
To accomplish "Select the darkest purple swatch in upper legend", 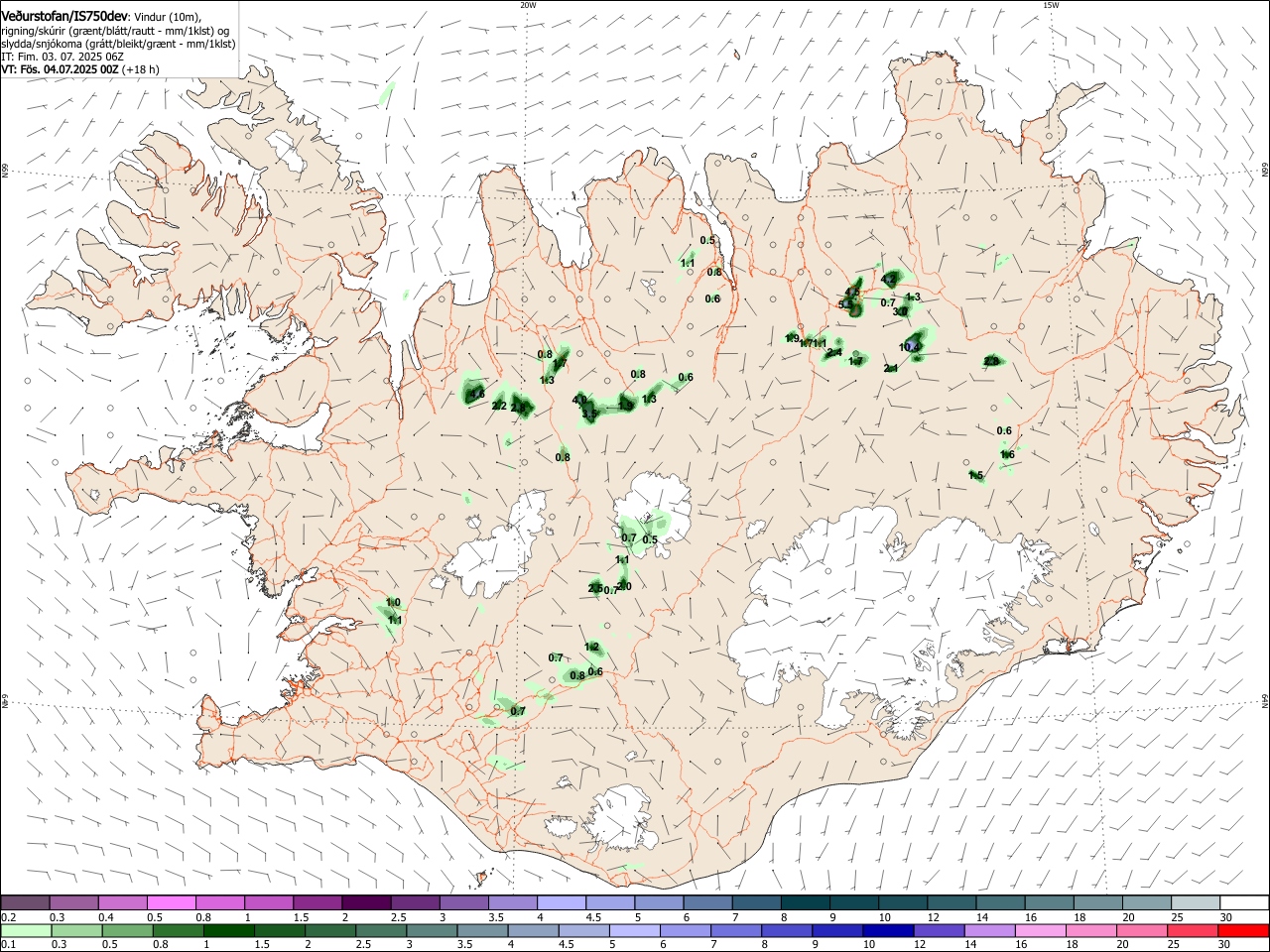I will [366, 903].
